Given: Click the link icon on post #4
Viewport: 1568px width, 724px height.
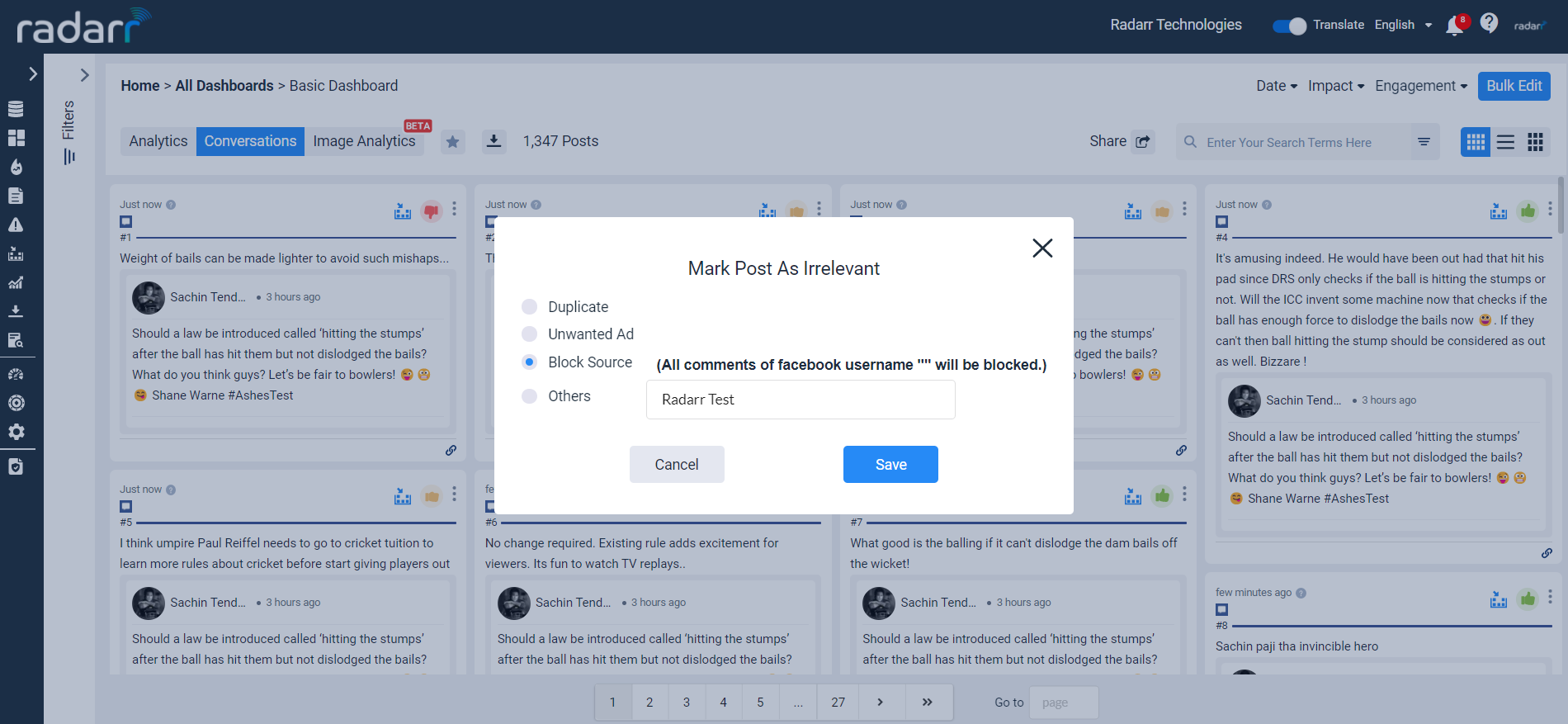Looking at the screenshot, I should click(1547, 553).
